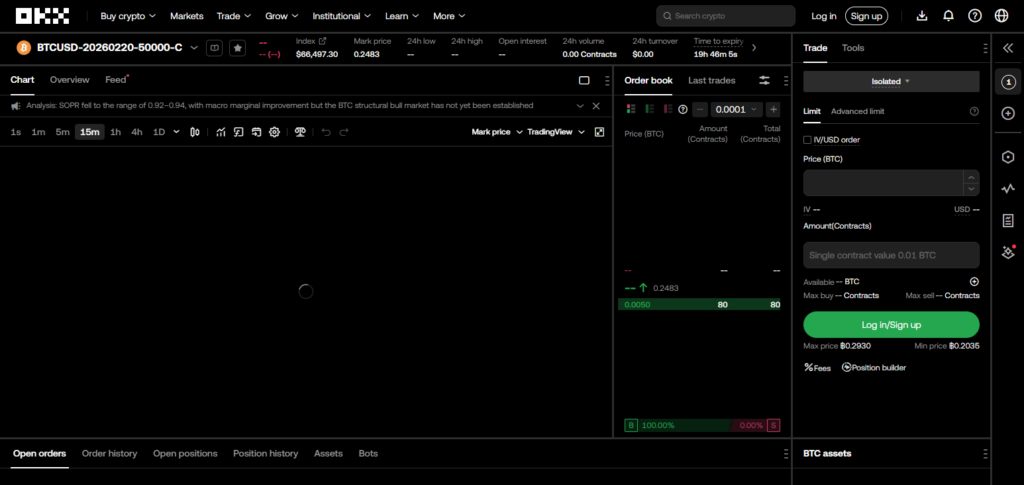
Task: Open the Fees link
Action: [817, 368]
